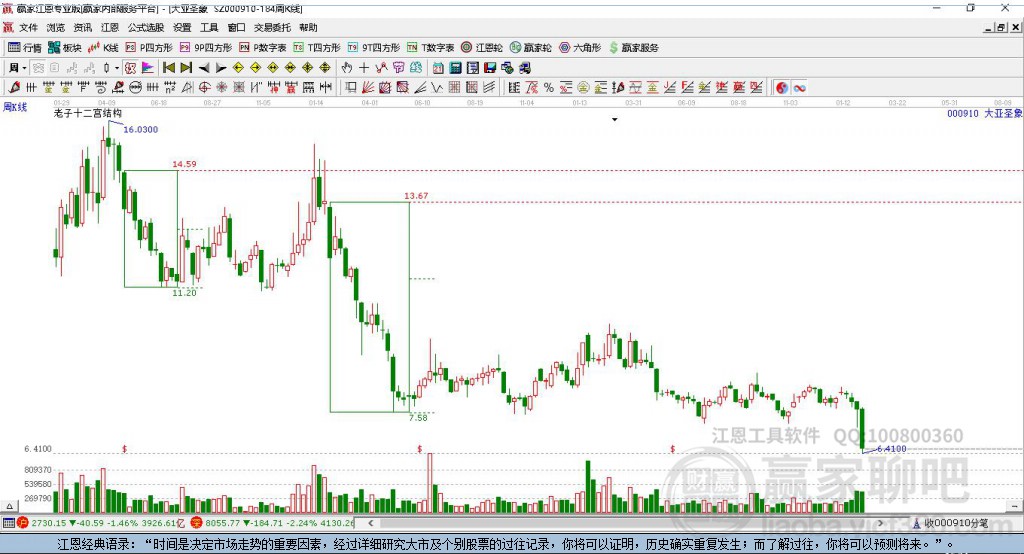This screenshot has width=1024, height=554.
Task: Click the 老子十二宫结构 chart label
Action: (88, 113)
